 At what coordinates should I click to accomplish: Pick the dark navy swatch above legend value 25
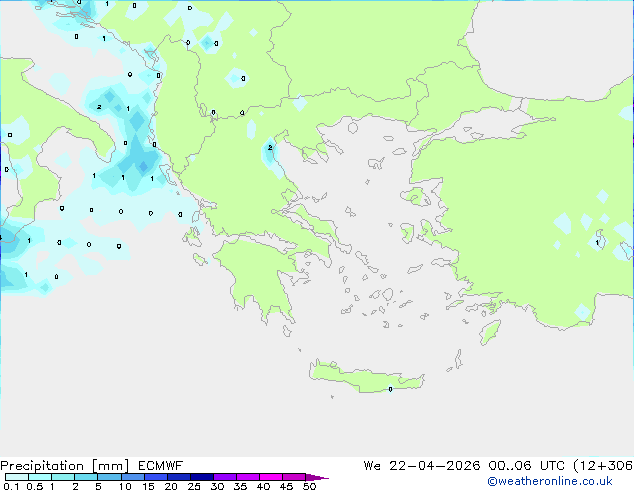tap(202, 477)
